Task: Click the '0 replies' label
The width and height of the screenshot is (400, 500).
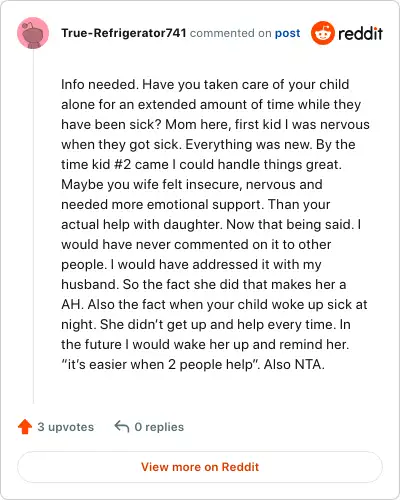Action: point(159,427)
